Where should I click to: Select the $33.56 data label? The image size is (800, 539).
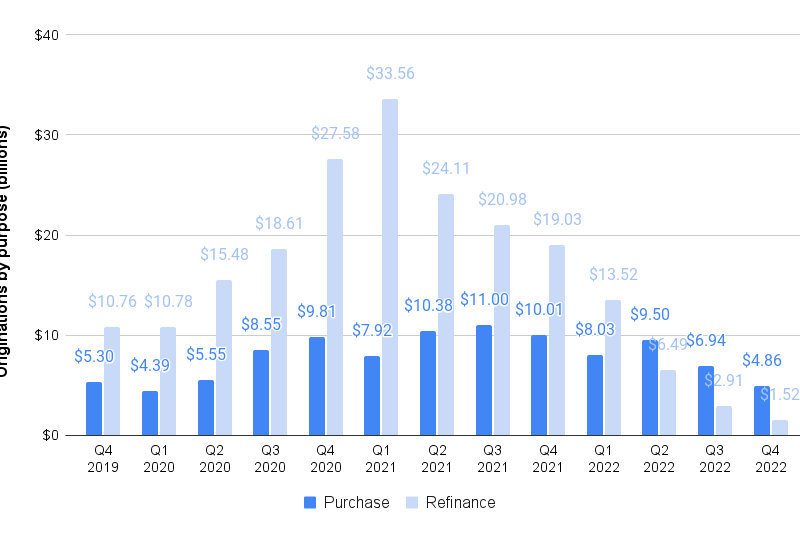tap(390, 73)
